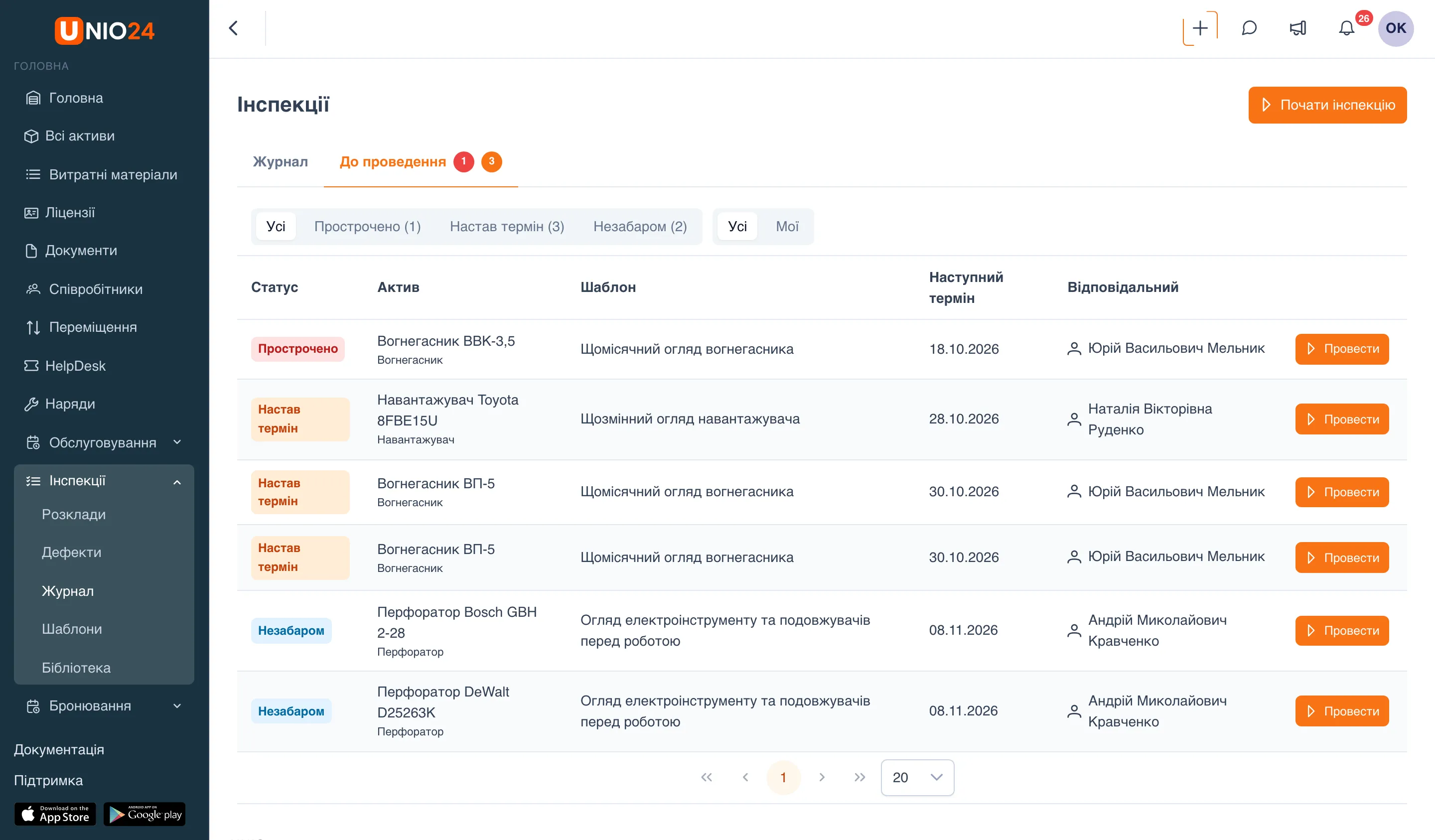Screen dimensions: 1435x840
Task: Collapse the Інспекції sidebar section
Action: (x=104, y=481)
